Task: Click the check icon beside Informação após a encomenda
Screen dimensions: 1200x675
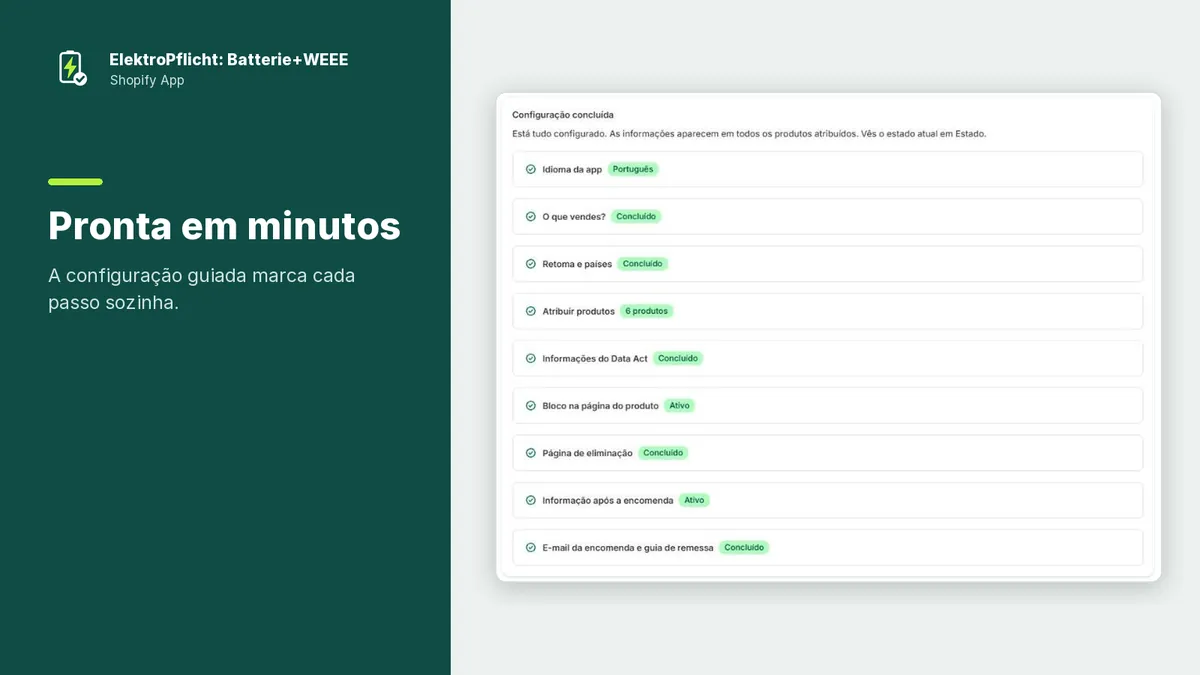Action: pos(531,500)
